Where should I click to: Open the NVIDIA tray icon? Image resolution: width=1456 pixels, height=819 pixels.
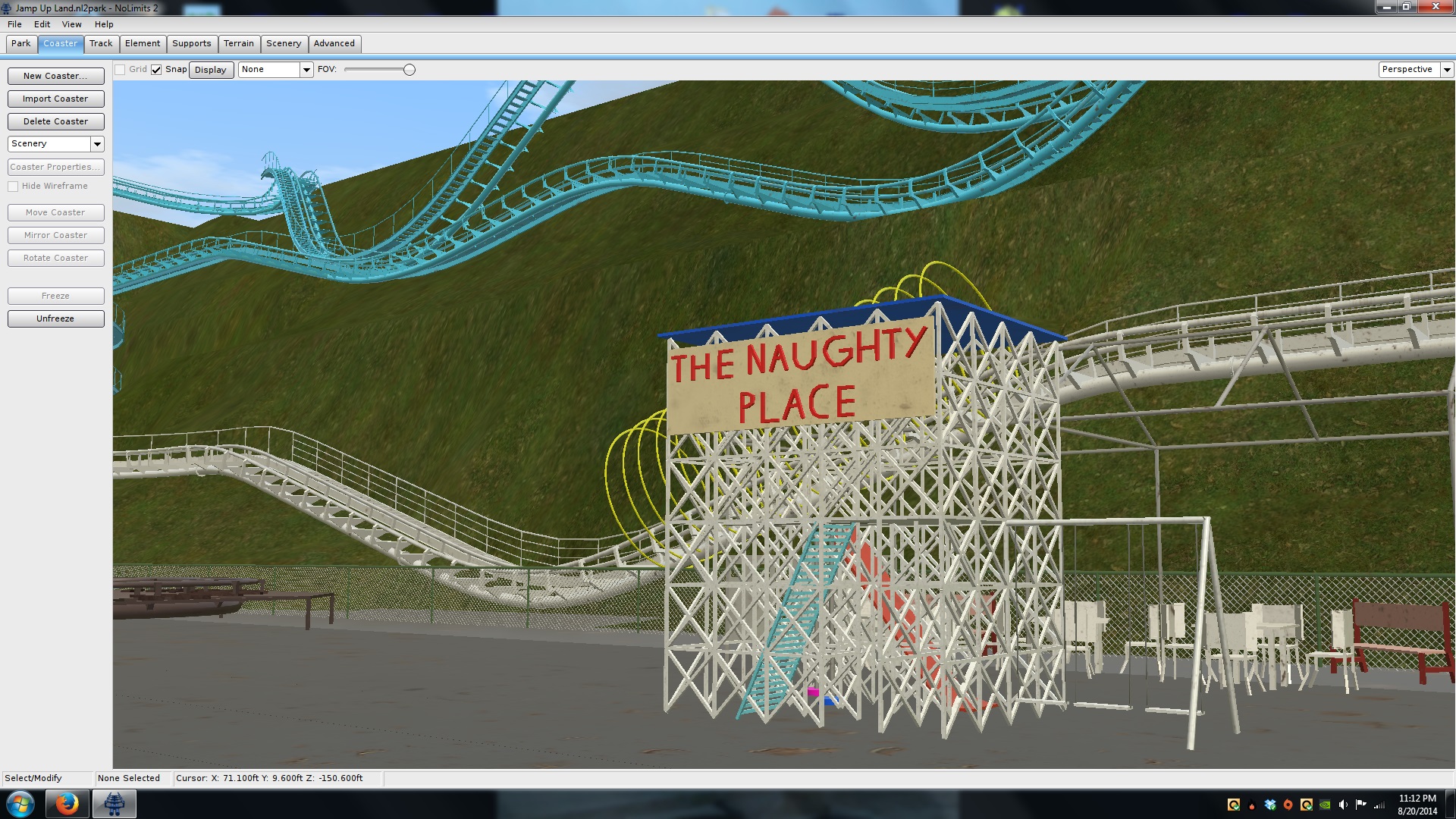pyautogui.click(x=1325, y=805)
